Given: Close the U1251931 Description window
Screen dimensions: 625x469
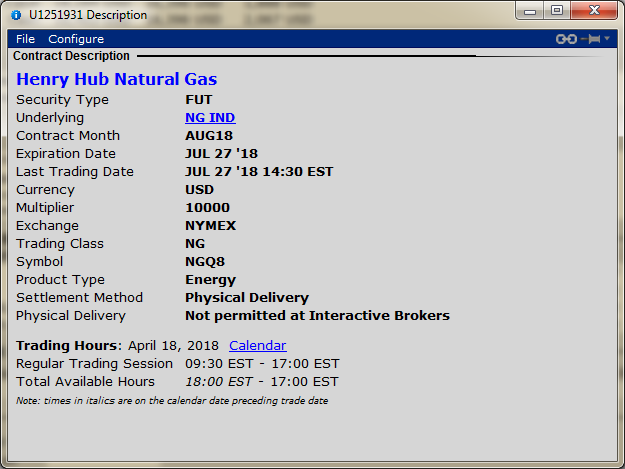Looking at the screenshot, I should coord(594,11).
